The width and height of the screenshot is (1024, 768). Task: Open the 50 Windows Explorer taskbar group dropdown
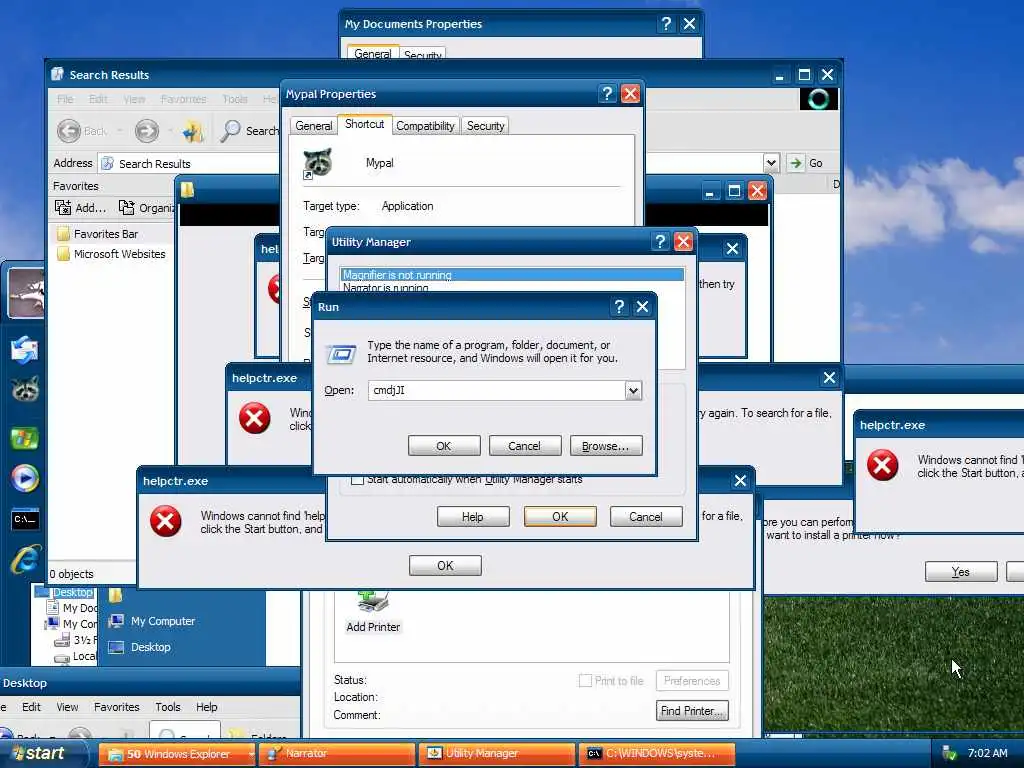click(x=251, y=754)
